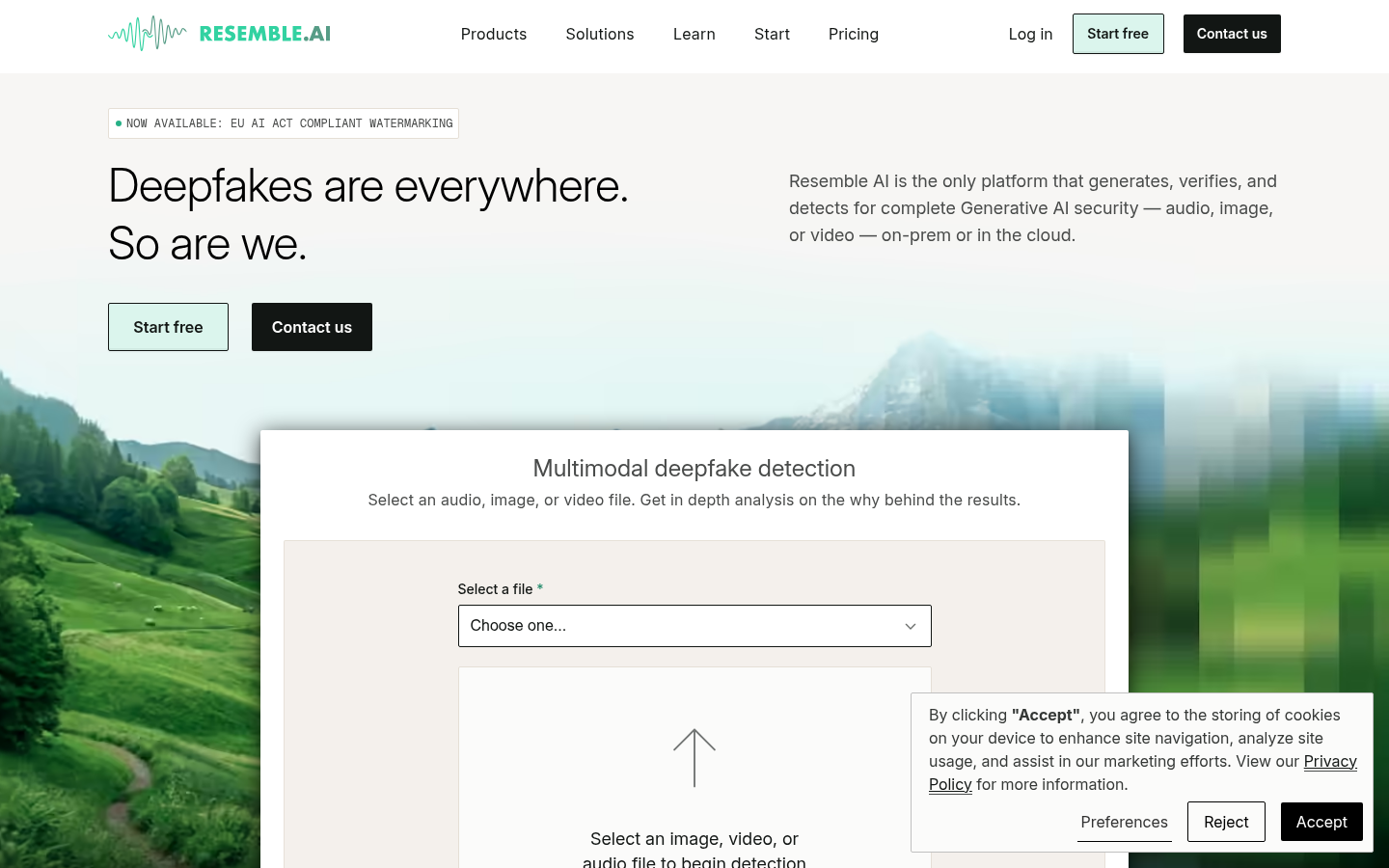Accept the cookie consent
This screenshot has height=868, width=1389.
1321,822
